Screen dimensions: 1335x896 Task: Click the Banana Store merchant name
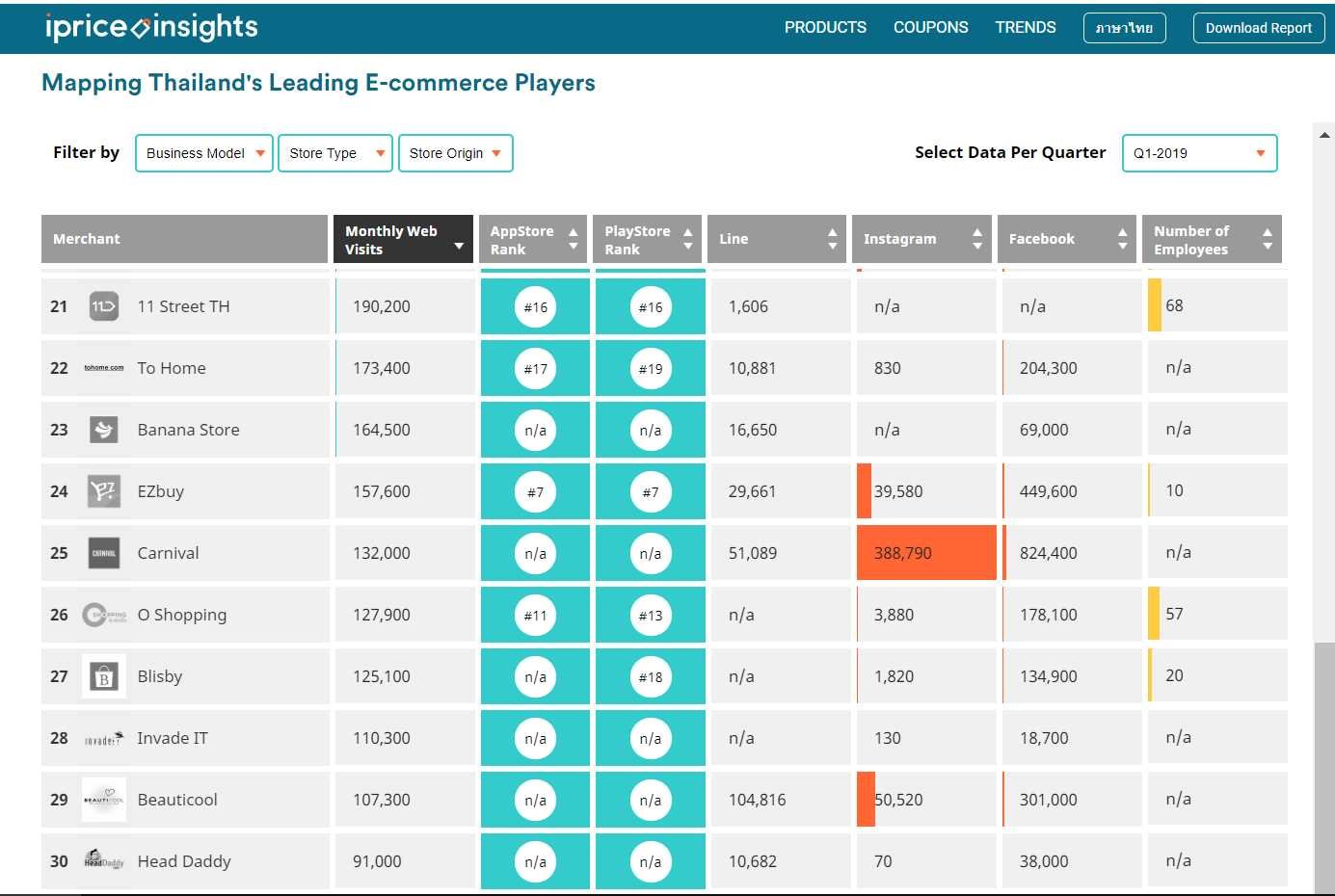coord(189,430)
